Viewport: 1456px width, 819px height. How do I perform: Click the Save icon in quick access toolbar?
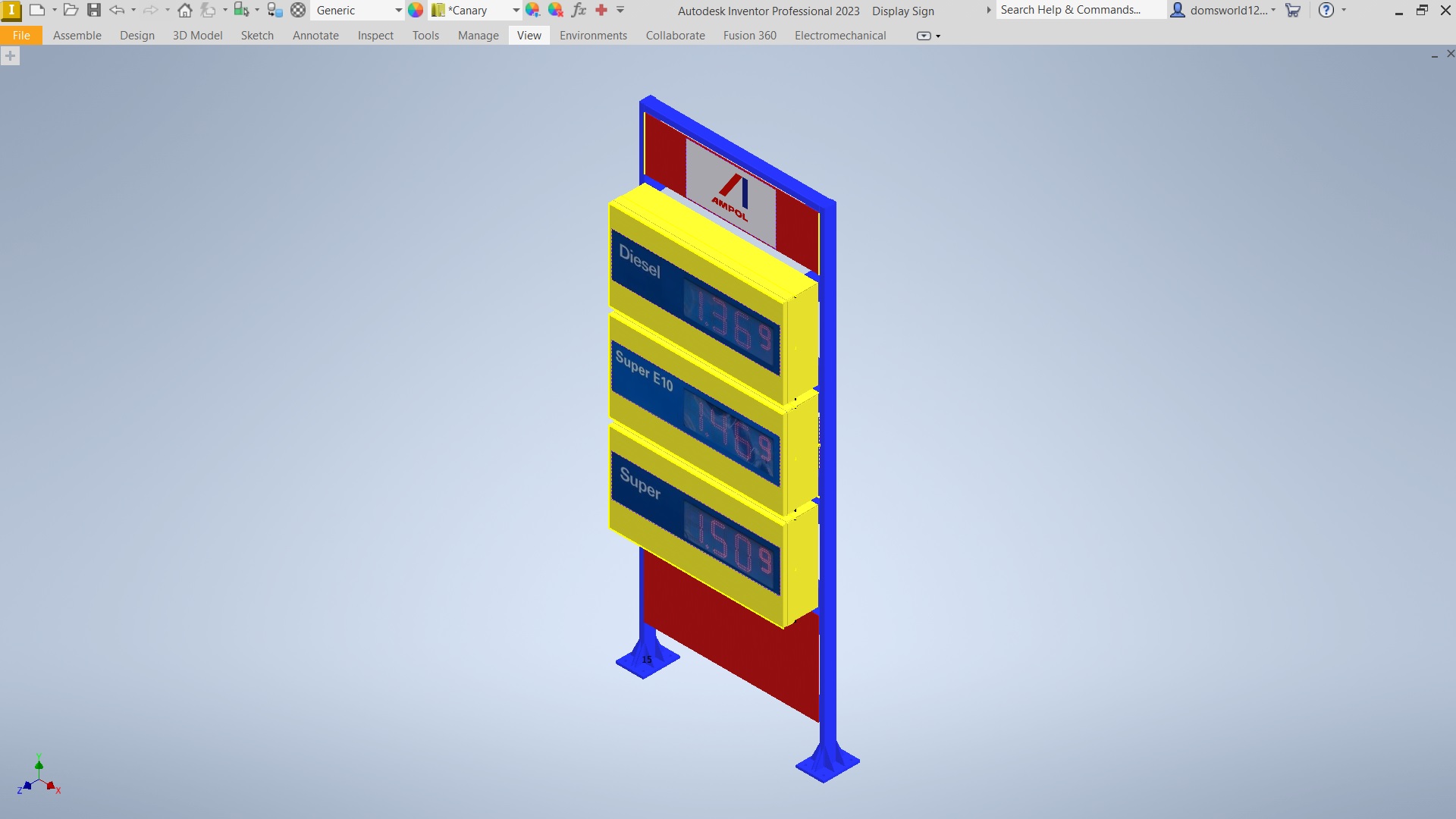click(x=94, y=10)
